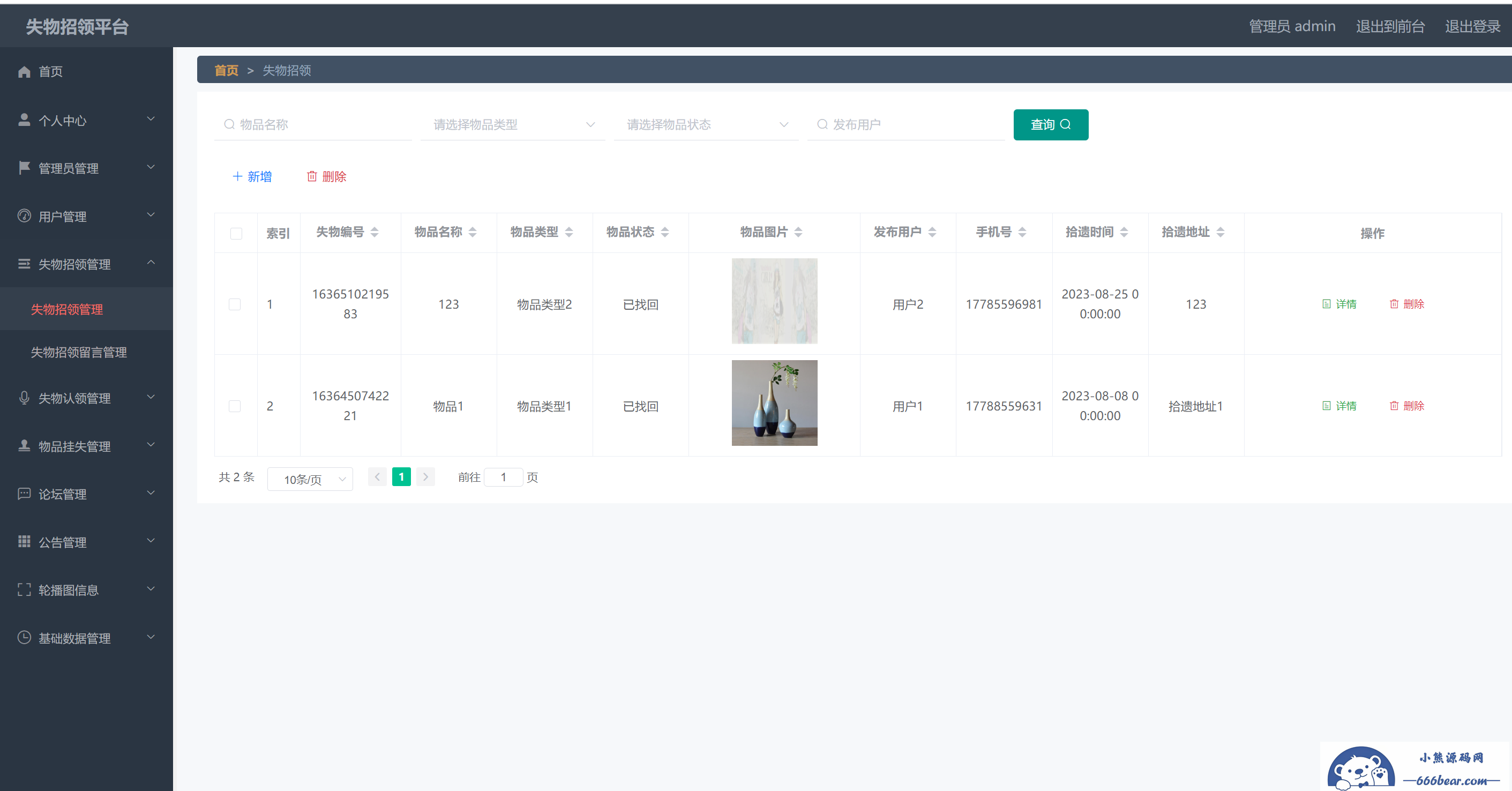Click the 退出登录 link

(1472, 26)
